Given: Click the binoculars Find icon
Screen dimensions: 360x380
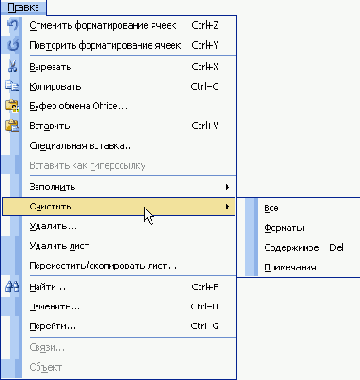Looking at the screenshot, I should [12, 287].
